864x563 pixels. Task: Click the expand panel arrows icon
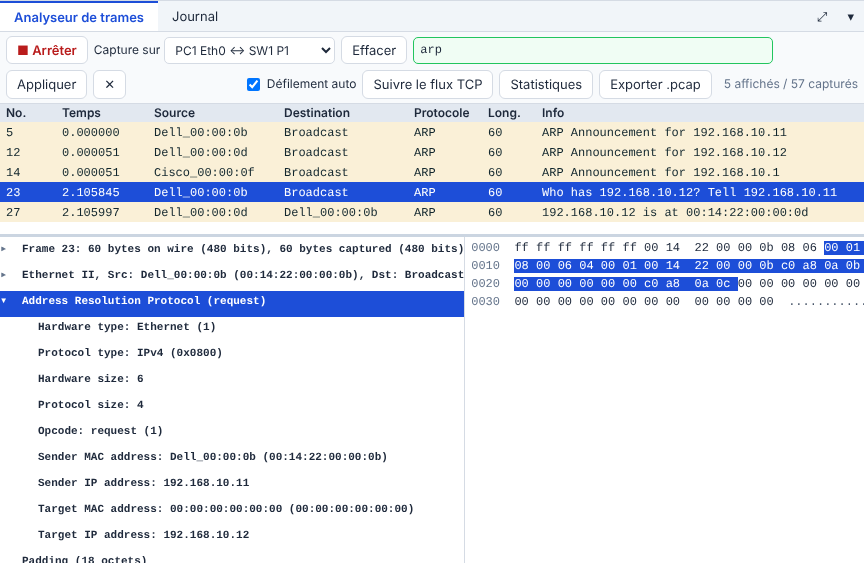tap(822, 17)
